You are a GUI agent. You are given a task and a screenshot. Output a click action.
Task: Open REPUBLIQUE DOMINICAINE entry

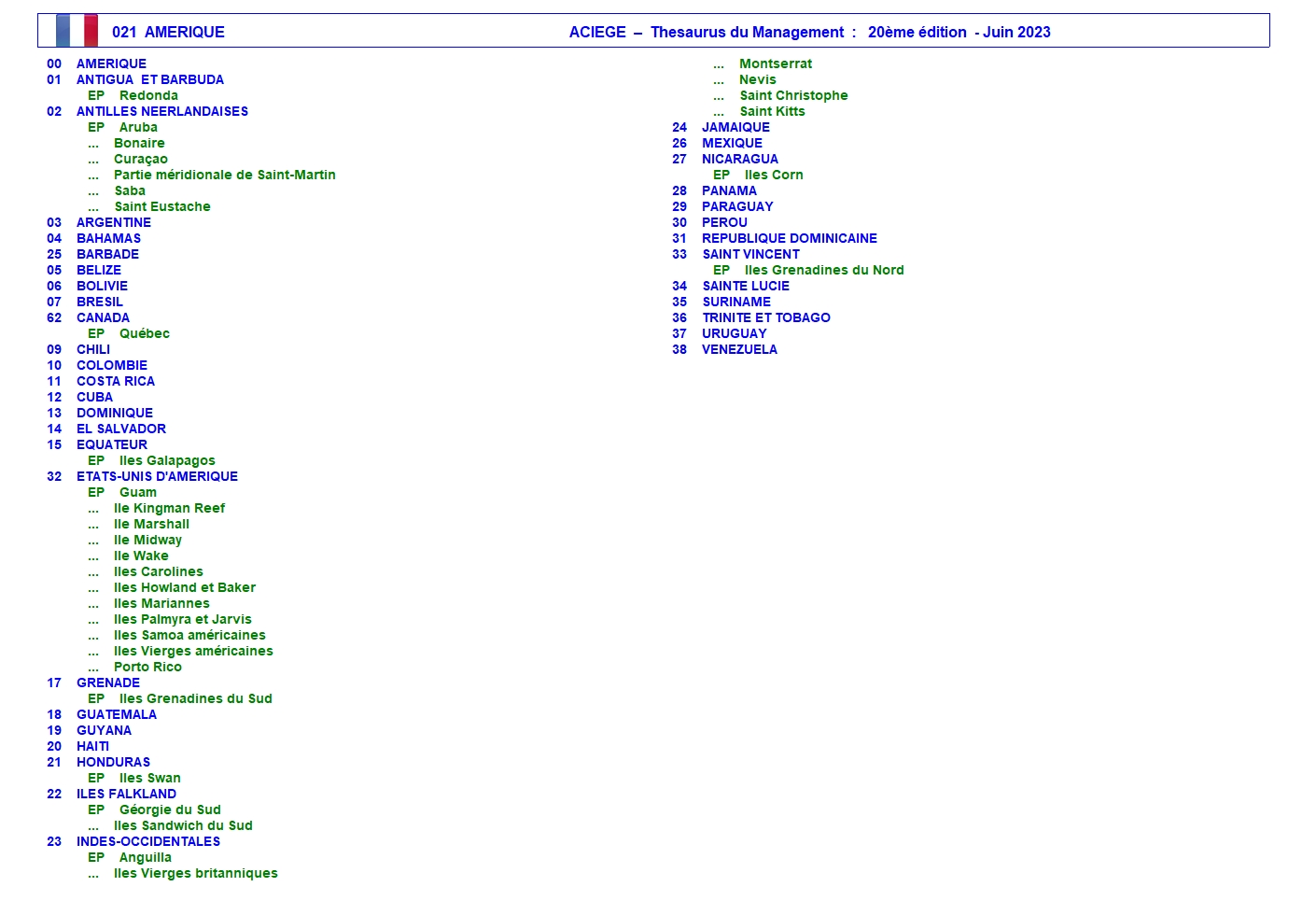(789, 238)
